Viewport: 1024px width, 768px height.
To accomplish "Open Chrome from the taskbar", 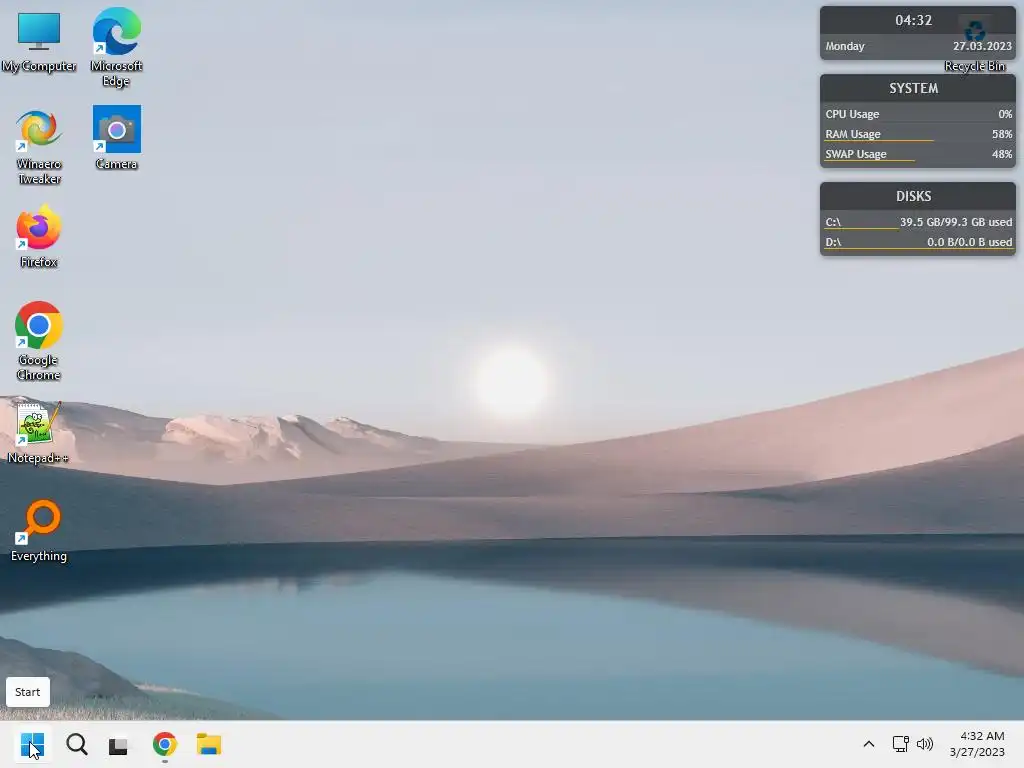I will click(165, 744).
